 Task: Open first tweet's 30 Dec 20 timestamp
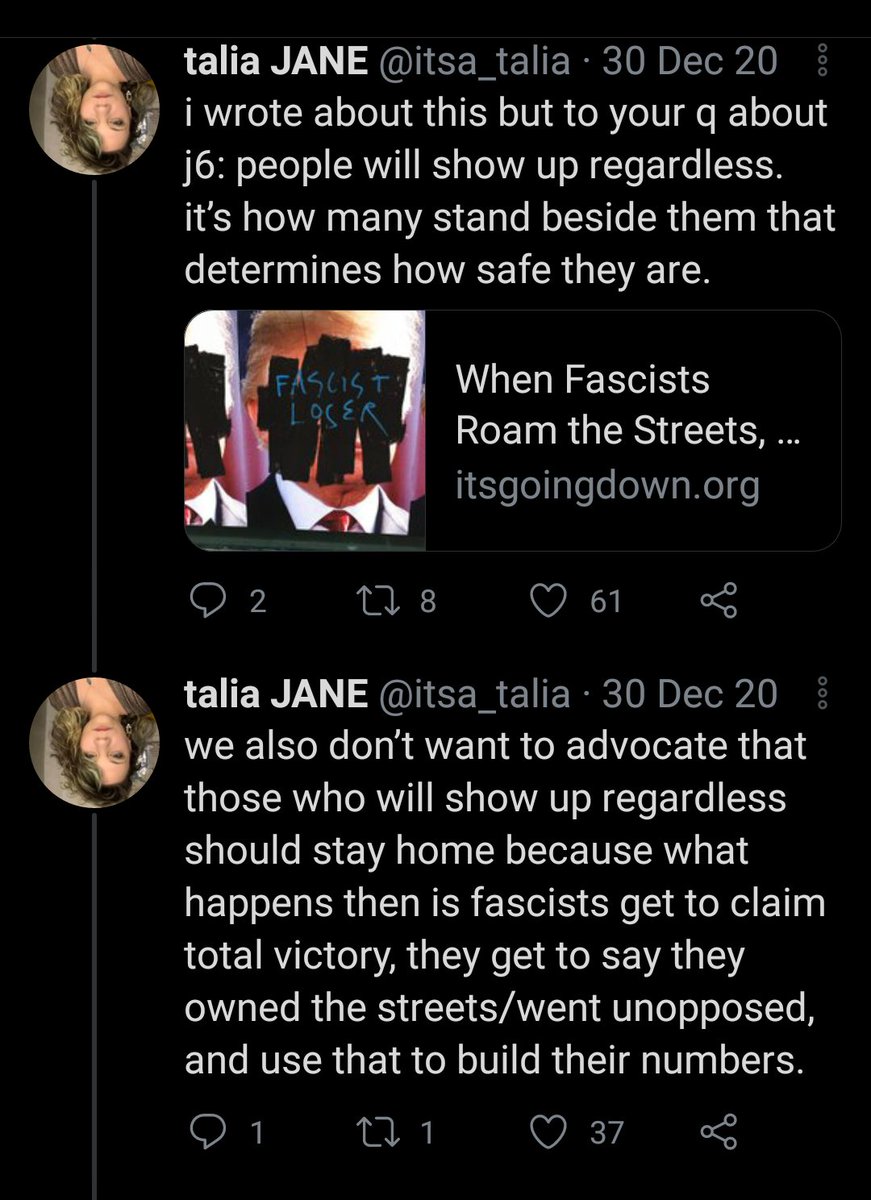pos(690,62)
